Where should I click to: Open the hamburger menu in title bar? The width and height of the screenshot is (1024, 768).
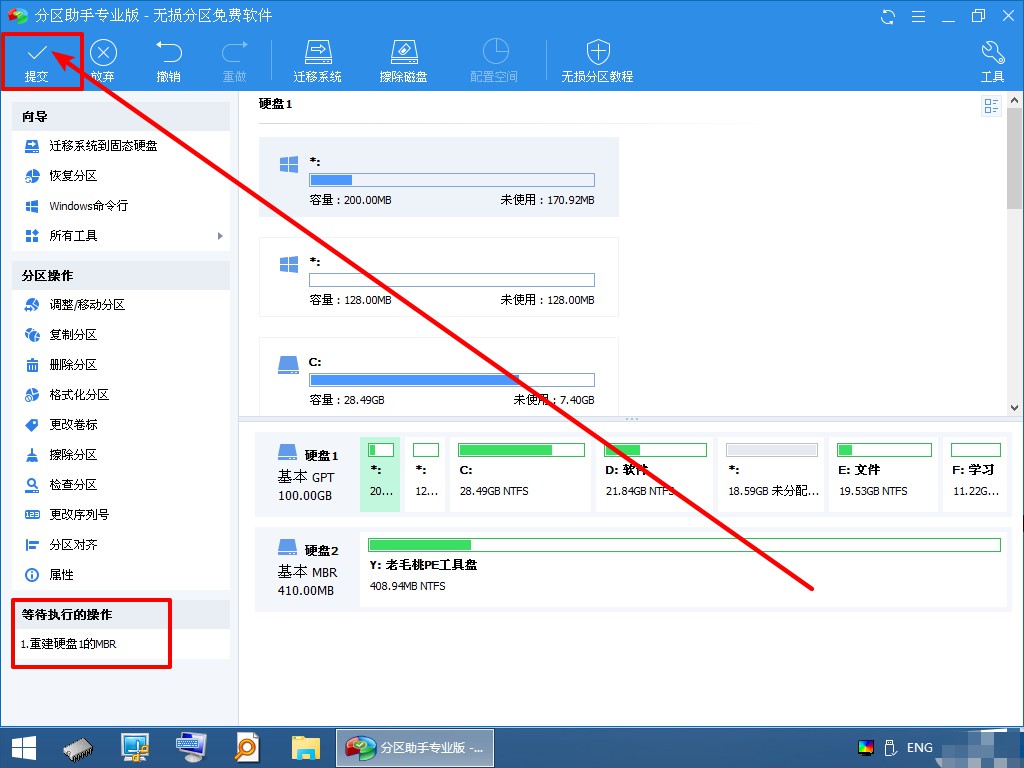918,16
